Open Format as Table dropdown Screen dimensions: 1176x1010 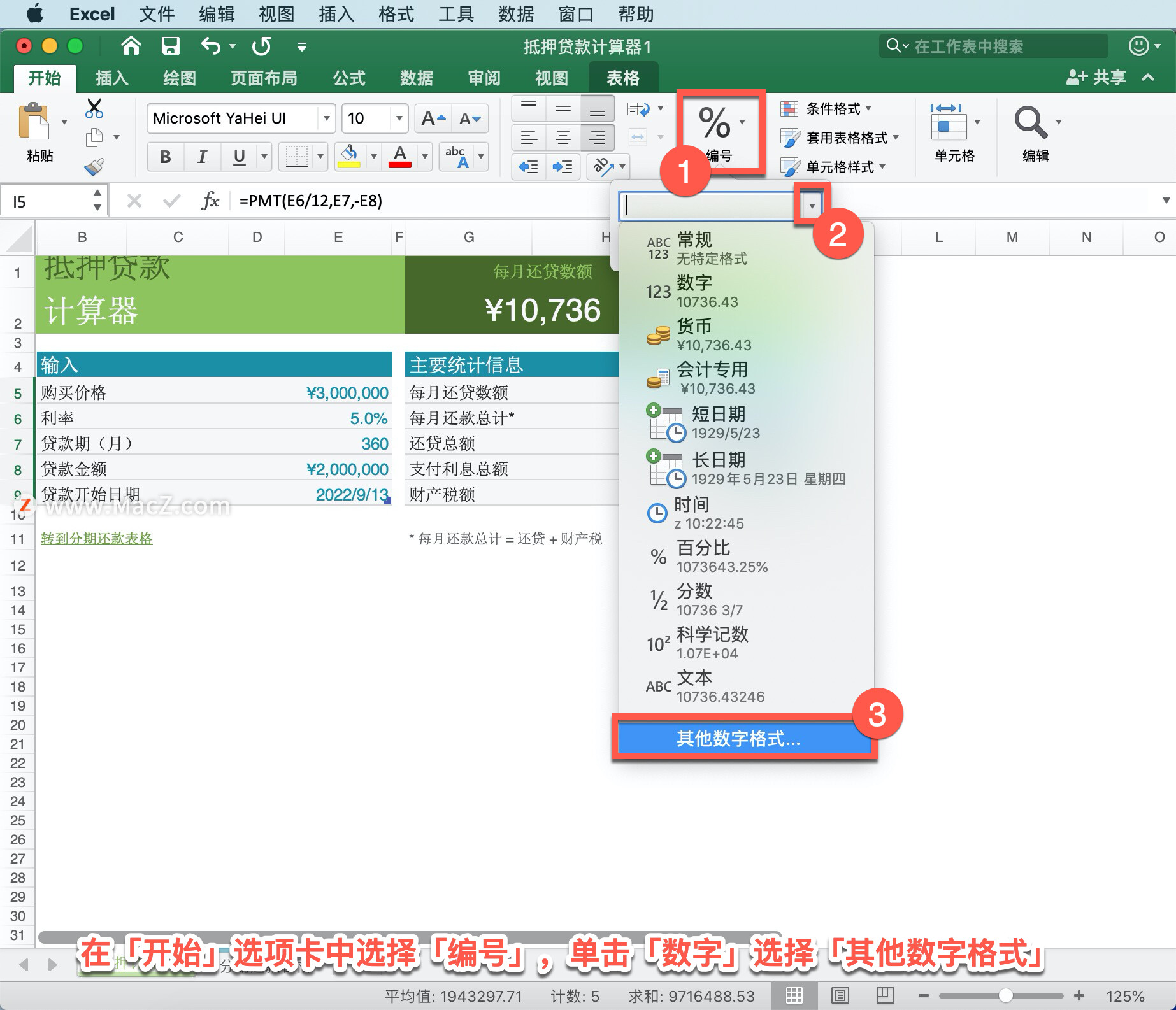click(x=840, y=138)
